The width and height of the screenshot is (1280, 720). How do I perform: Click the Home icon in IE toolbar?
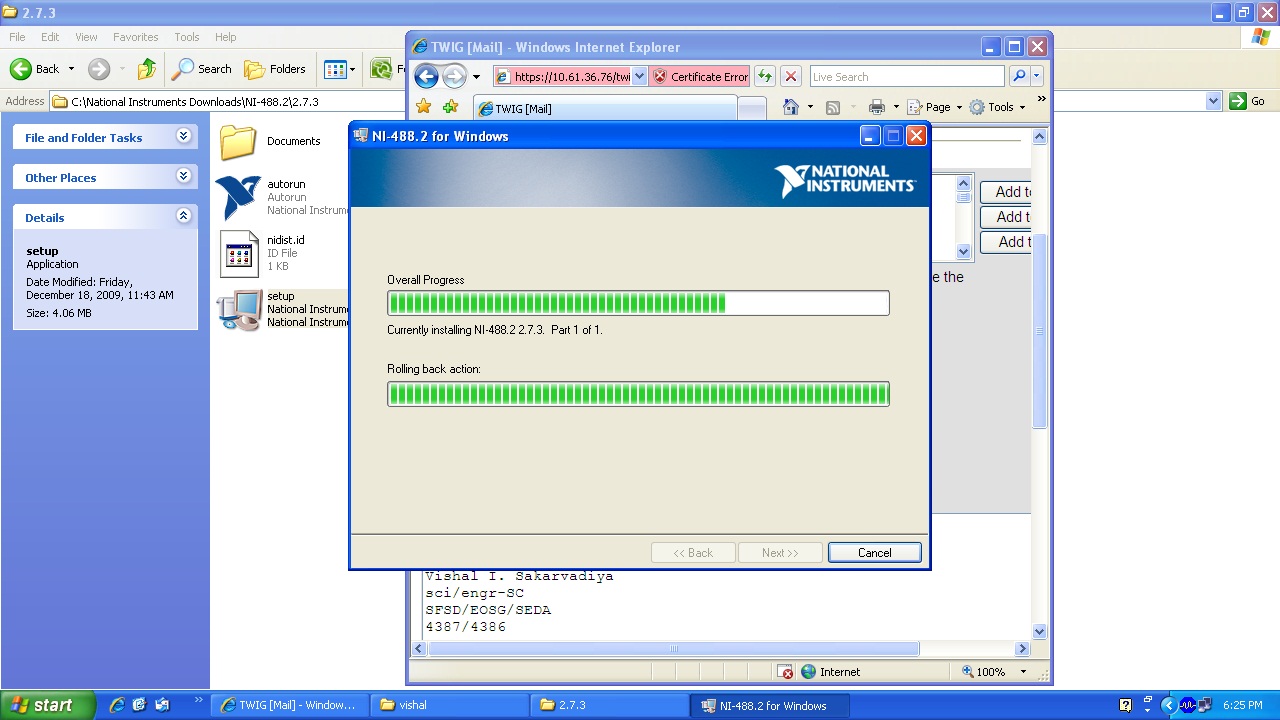tap(791, 107)
